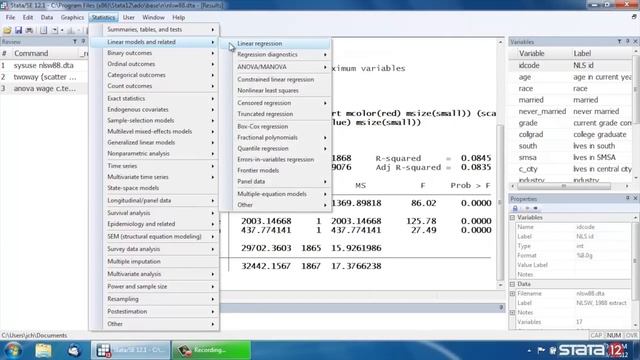Open the Graphics menu
640x360 pixels.
click(x=72, y=17)
